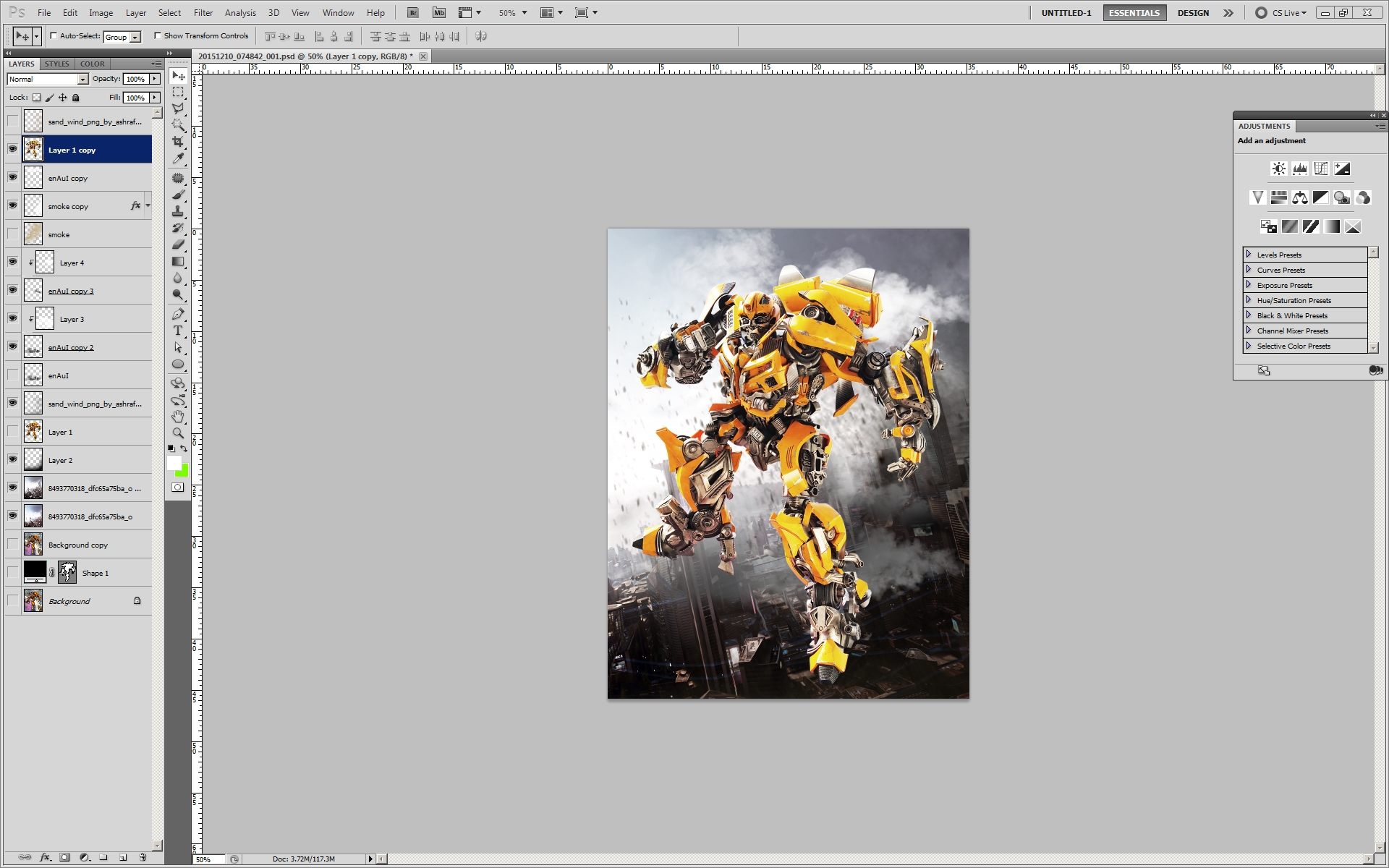Delete layer with trash icon
Screen dimensions: 1389x868
tap(143, 857)
